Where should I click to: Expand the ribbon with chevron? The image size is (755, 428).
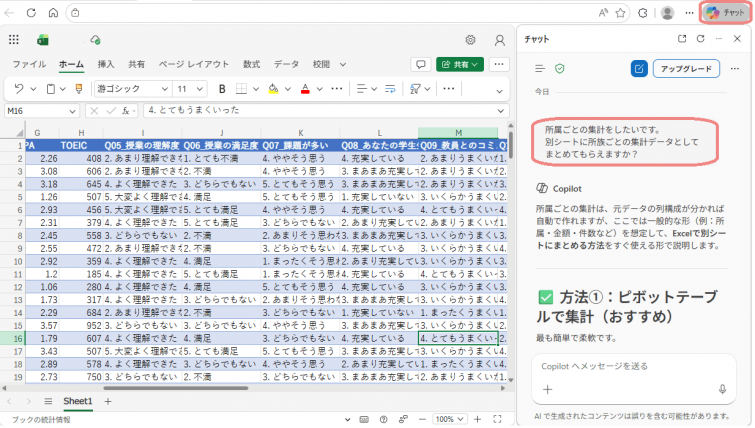point(499,91)
